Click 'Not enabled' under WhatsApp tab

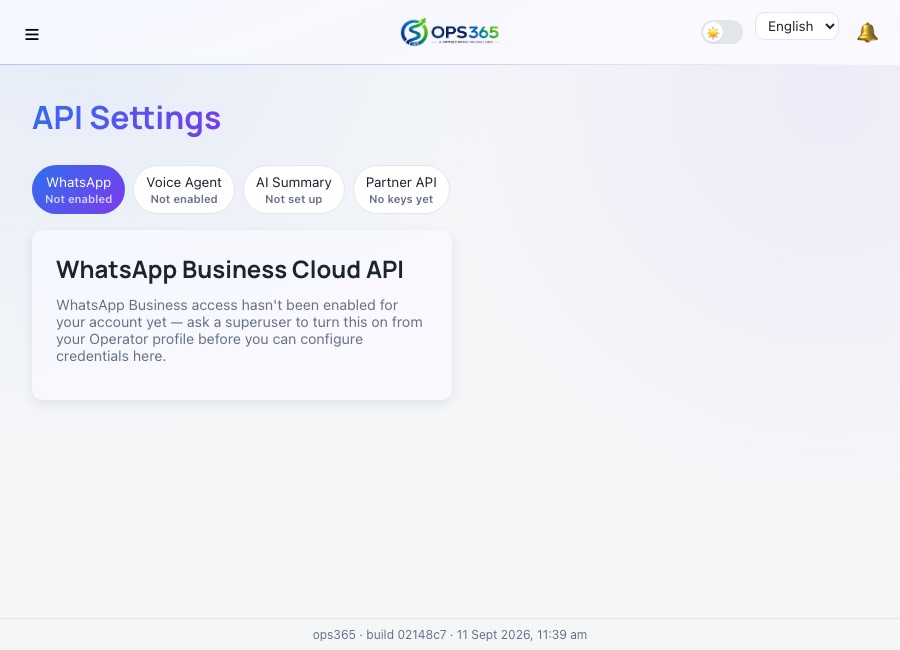[79, 199]
